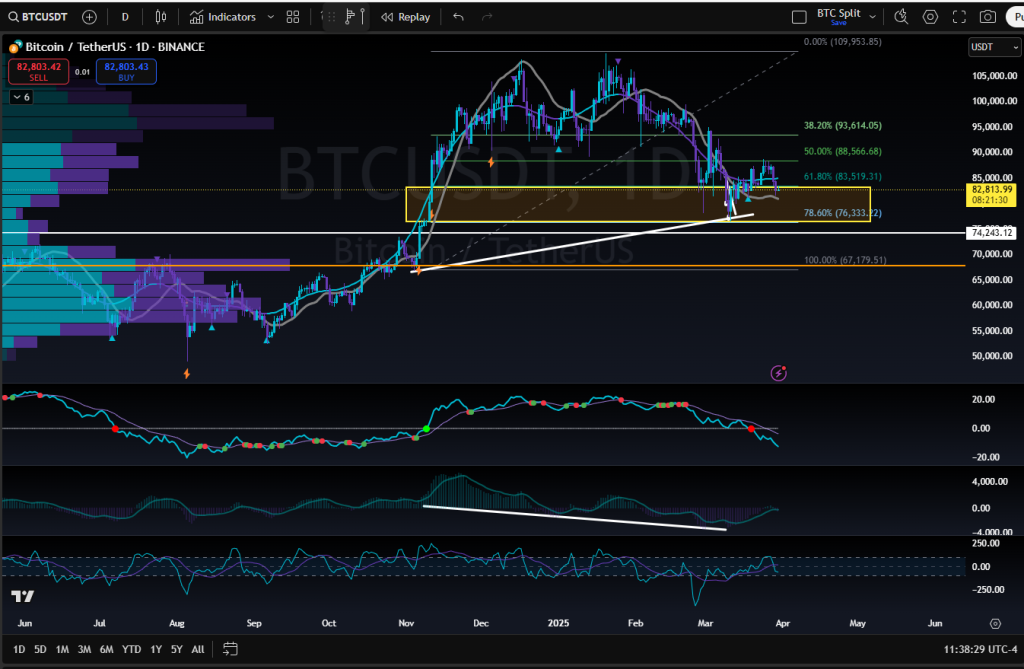Image resolution: width=1024 pixels, height=669 pixels.
Task: Open go to date calendar icon
Action: click(x=230, y=649)
